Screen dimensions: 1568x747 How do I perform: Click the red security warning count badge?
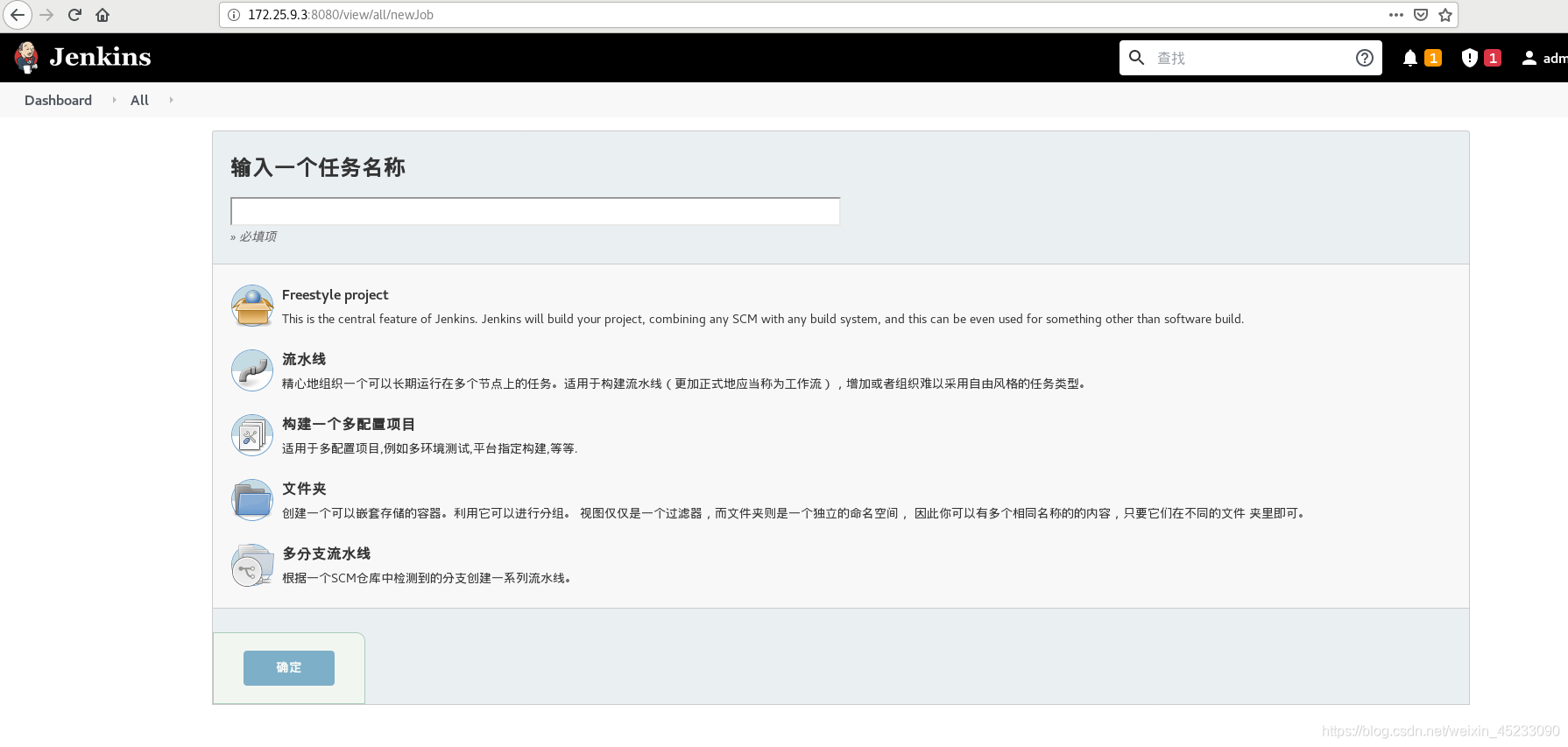click(x=1493, y=58)
